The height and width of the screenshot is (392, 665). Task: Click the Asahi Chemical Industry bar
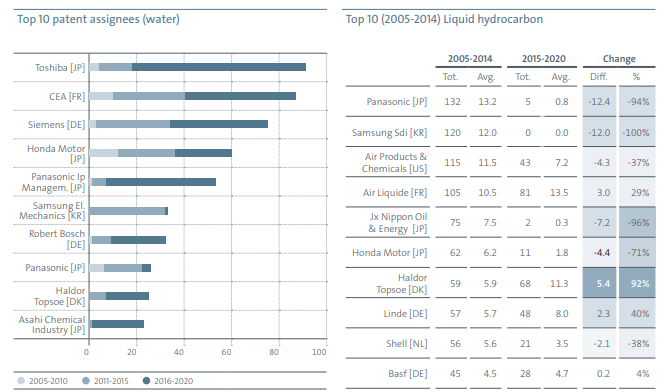click(117, 324)
